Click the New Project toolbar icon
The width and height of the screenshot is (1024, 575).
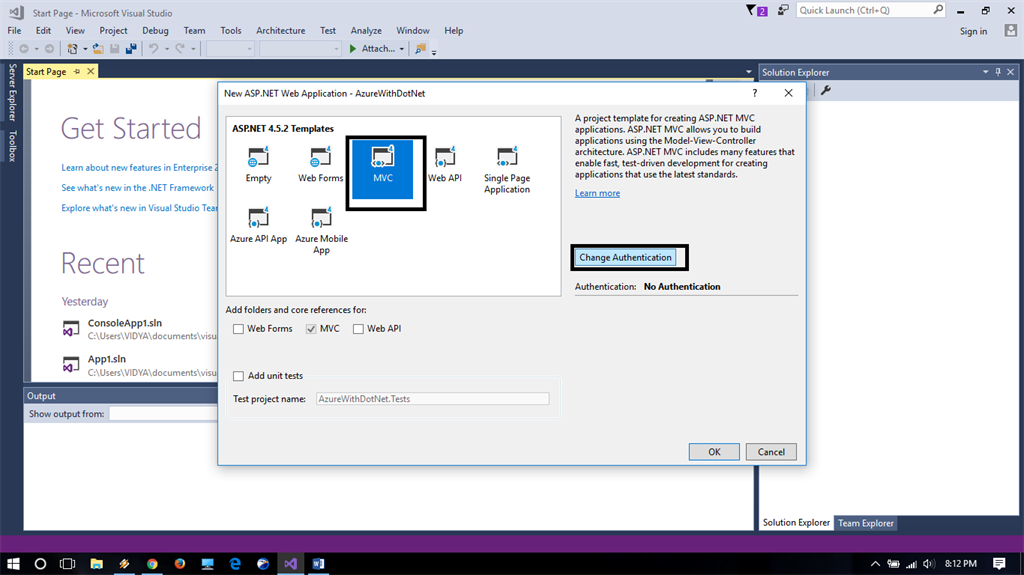click(72, 48)
